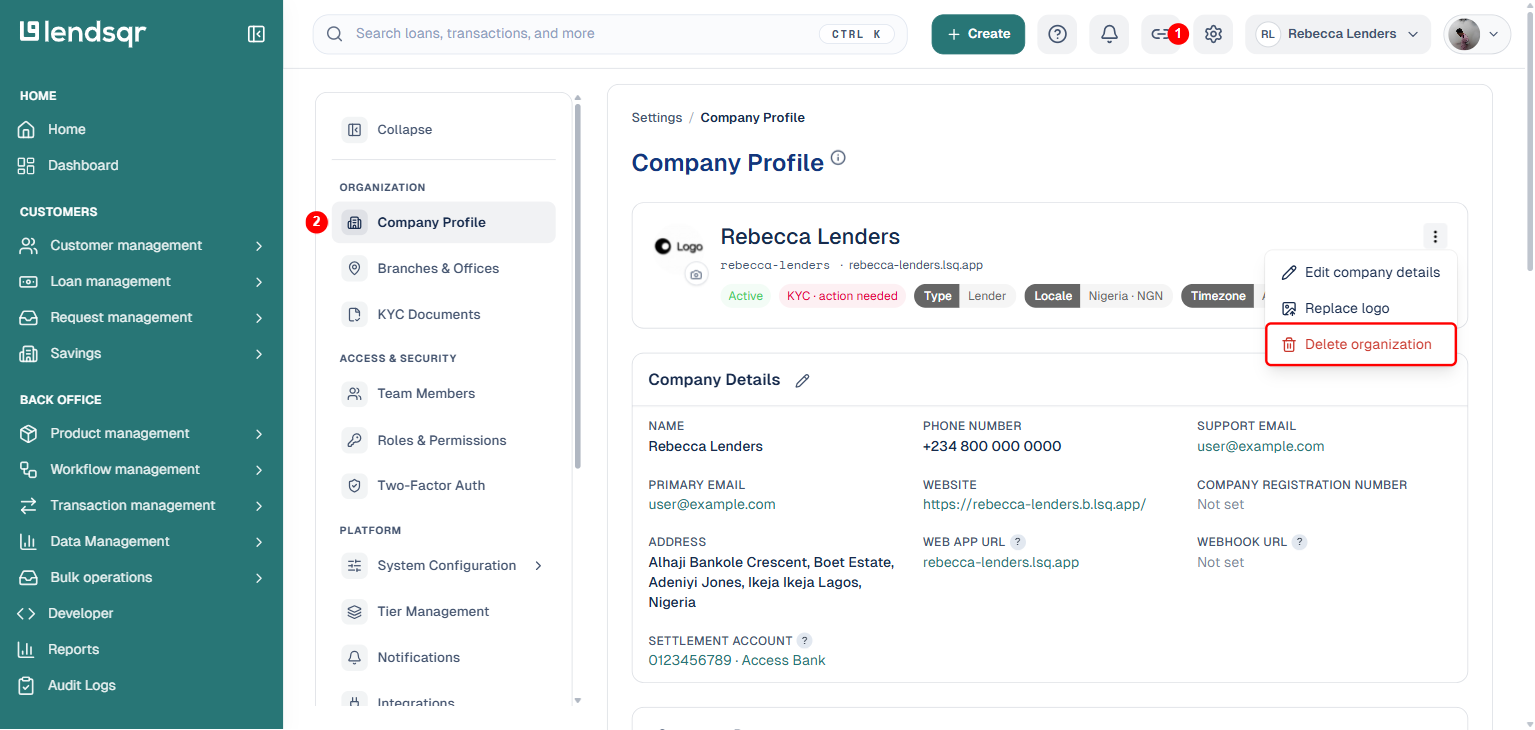
Task: Expand Transaction management submenu
Action: click(x=141, y=506)
